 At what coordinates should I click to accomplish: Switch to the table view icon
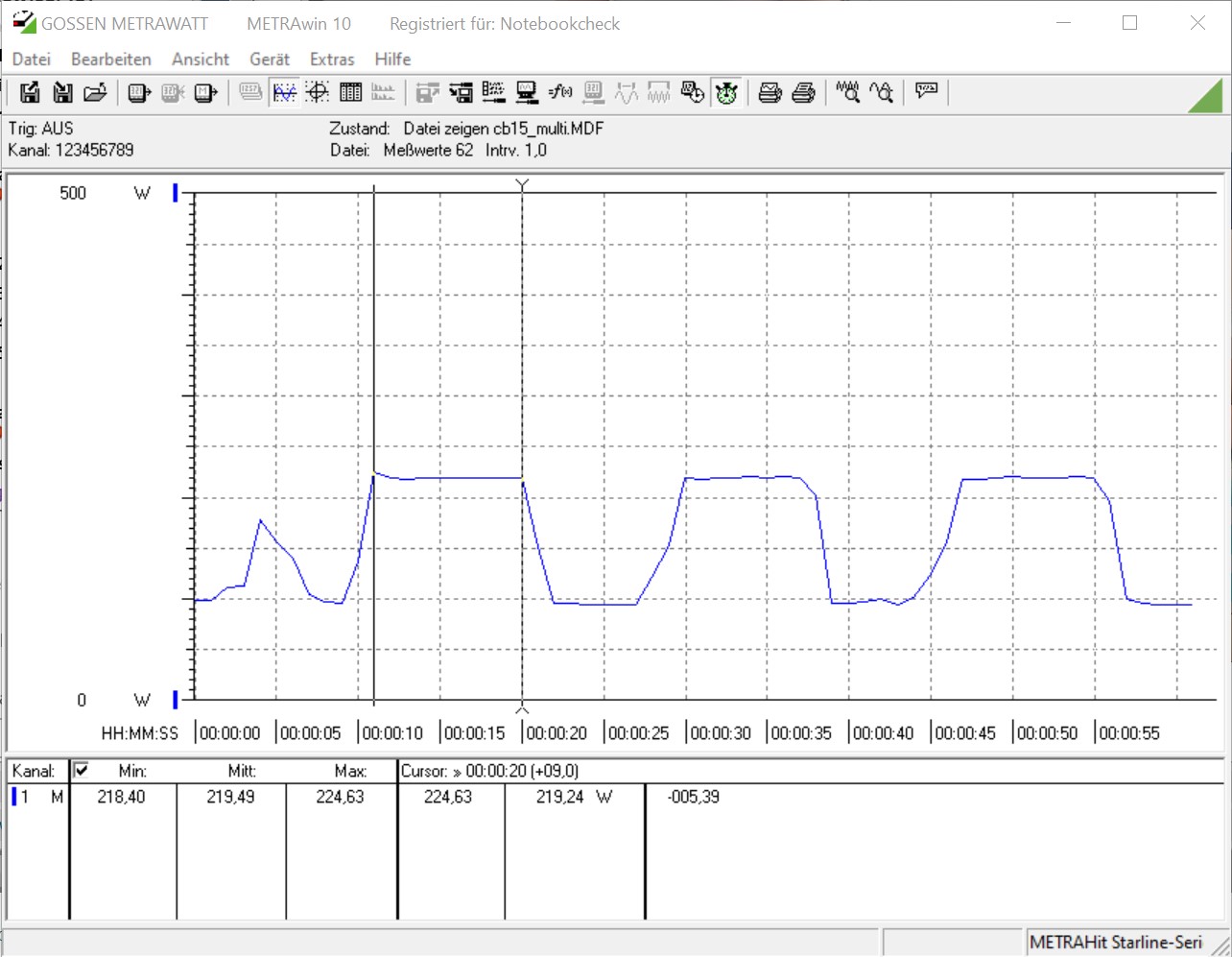click(351, 92)
